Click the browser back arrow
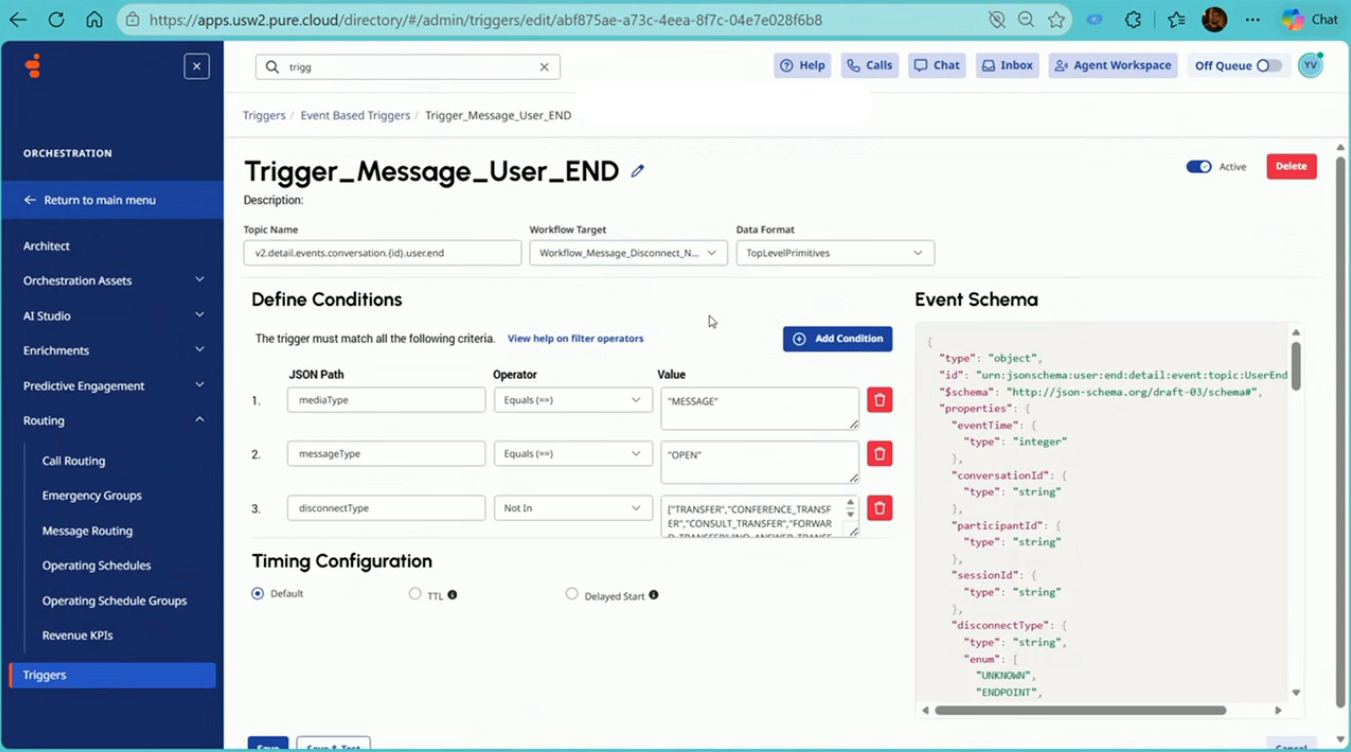This screenshot has width=1351, height=752. click(x=18, y=19)
